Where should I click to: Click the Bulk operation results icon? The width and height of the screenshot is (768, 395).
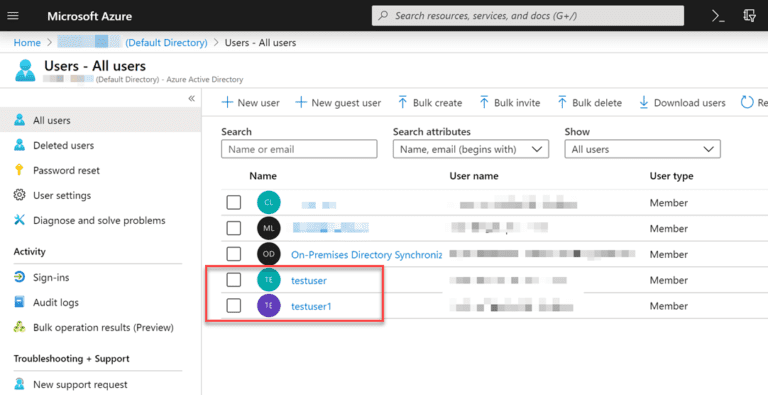[19, 327]
